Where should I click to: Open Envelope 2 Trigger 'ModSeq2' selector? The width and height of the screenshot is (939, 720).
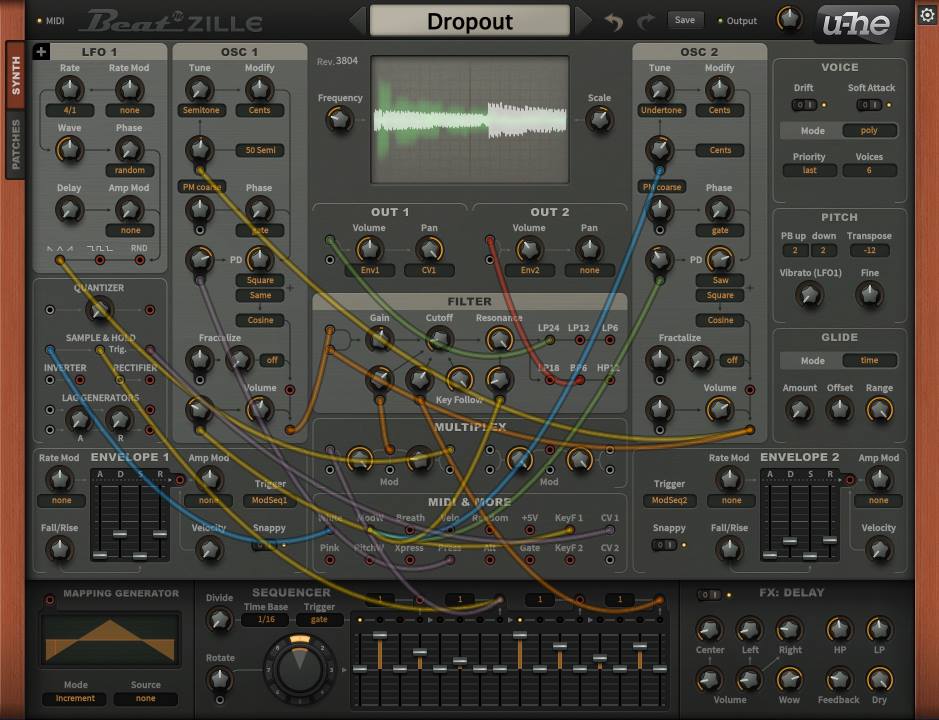[669, 500]
